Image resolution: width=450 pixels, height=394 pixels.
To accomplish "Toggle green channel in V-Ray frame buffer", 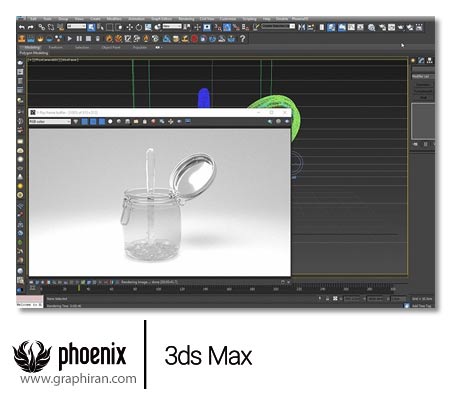I will point(93,122).
